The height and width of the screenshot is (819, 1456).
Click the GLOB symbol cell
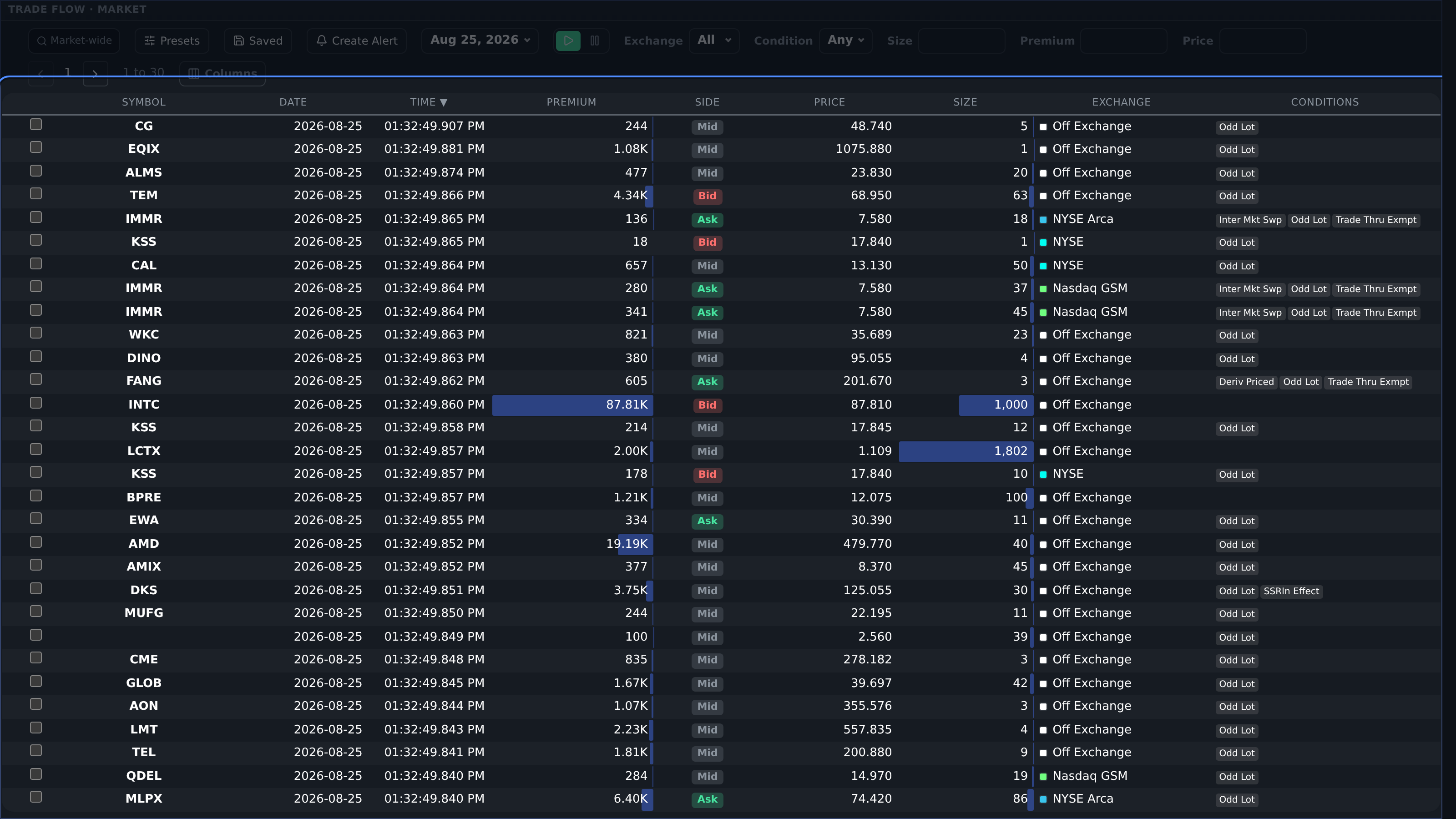coord(144,683)
